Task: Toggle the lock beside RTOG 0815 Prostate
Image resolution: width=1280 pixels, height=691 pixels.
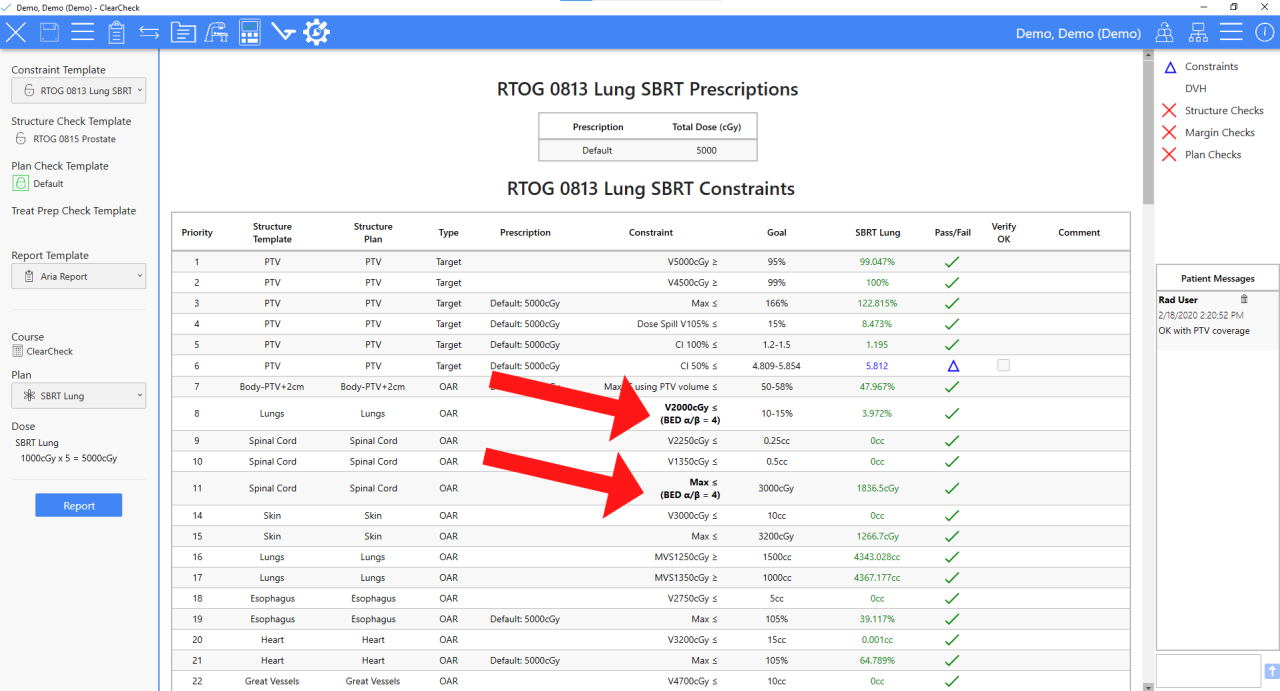Action: [x=20, y=139]
